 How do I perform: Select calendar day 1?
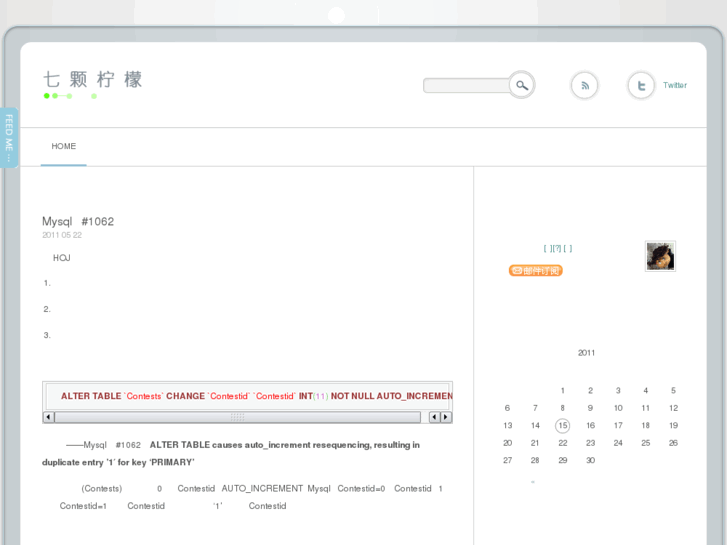pyautogui.click(x=562, y=391)
